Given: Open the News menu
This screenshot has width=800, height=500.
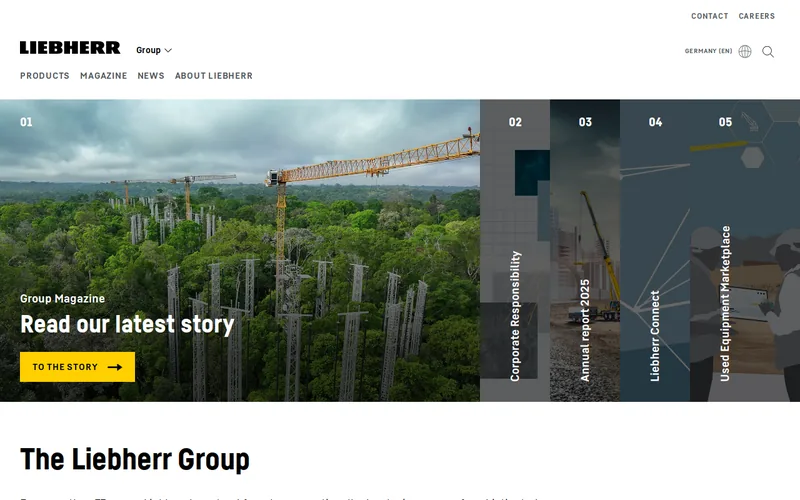Looking at the screenshot, I should tap(151, 76).
